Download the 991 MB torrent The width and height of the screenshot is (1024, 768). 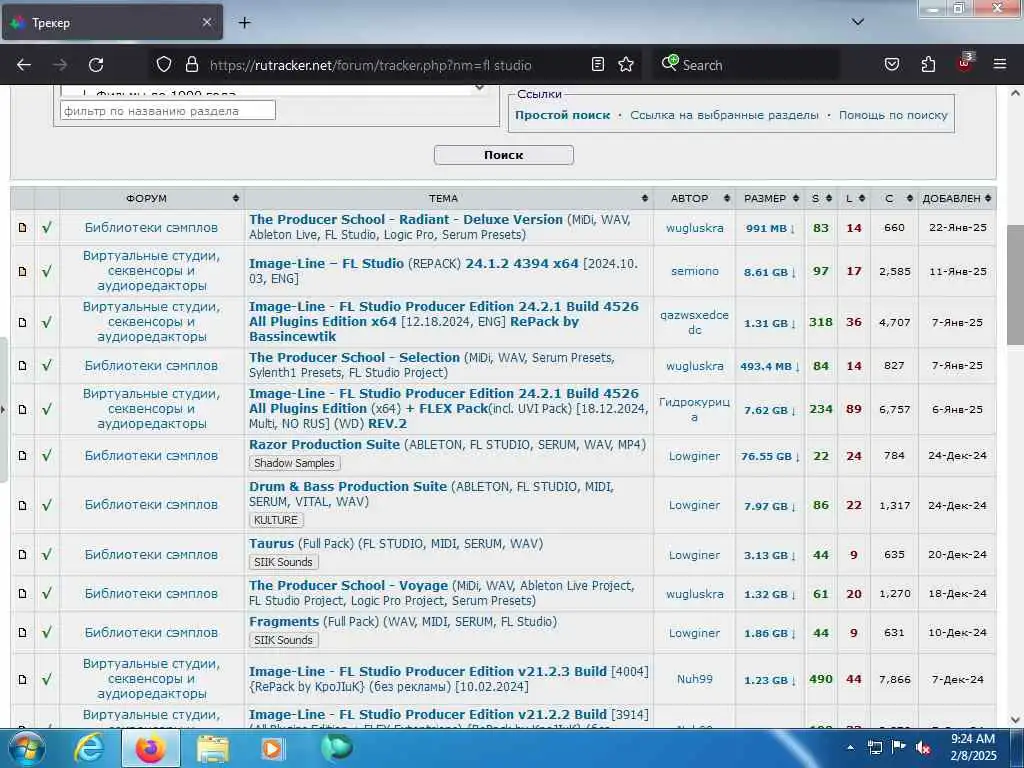[770, 229]
